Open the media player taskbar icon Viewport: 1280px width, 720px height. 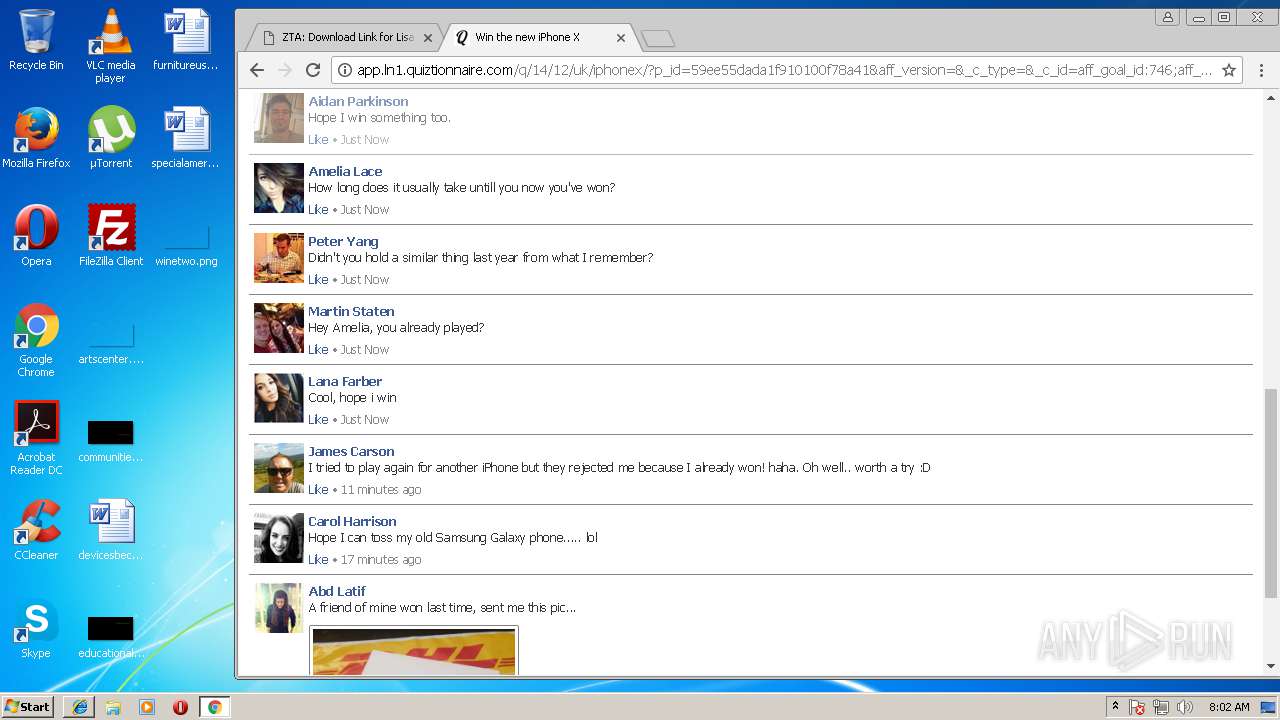pyautogui.click(x=147, y=707)
